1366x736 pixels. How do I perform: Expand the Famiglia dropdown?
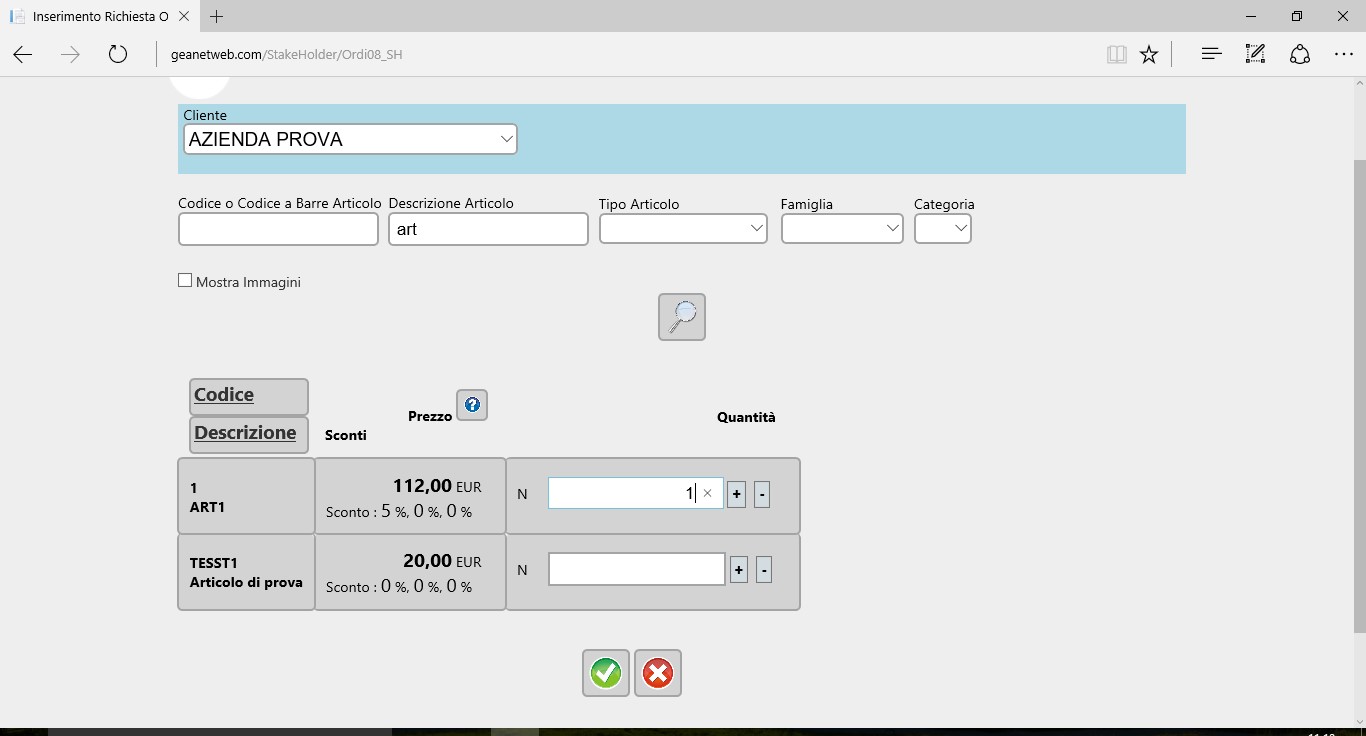click(x=842, y=229)
